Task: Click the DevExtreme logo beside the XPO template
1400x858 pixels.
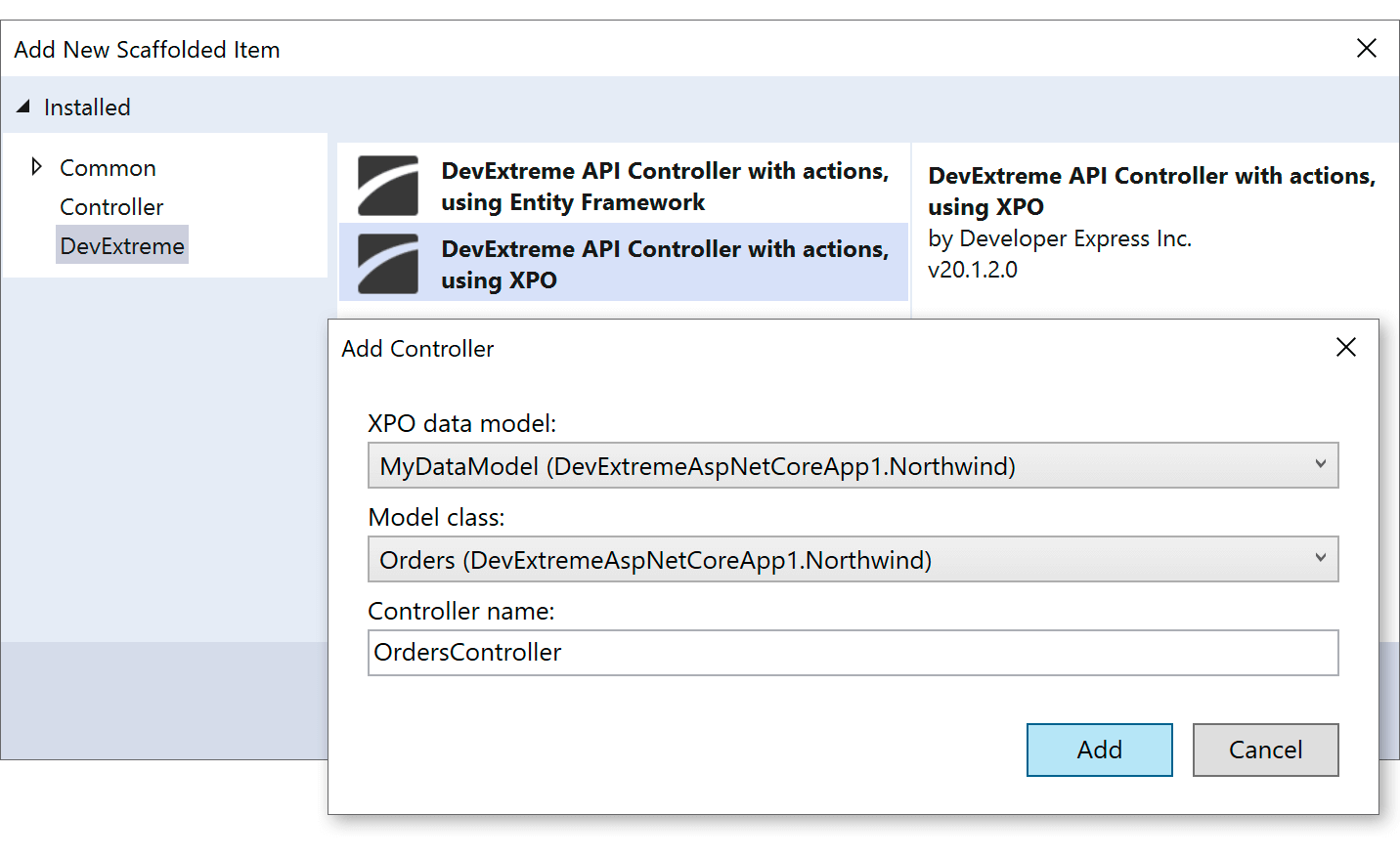Action: pyautogui.click(x=388, y=262)
